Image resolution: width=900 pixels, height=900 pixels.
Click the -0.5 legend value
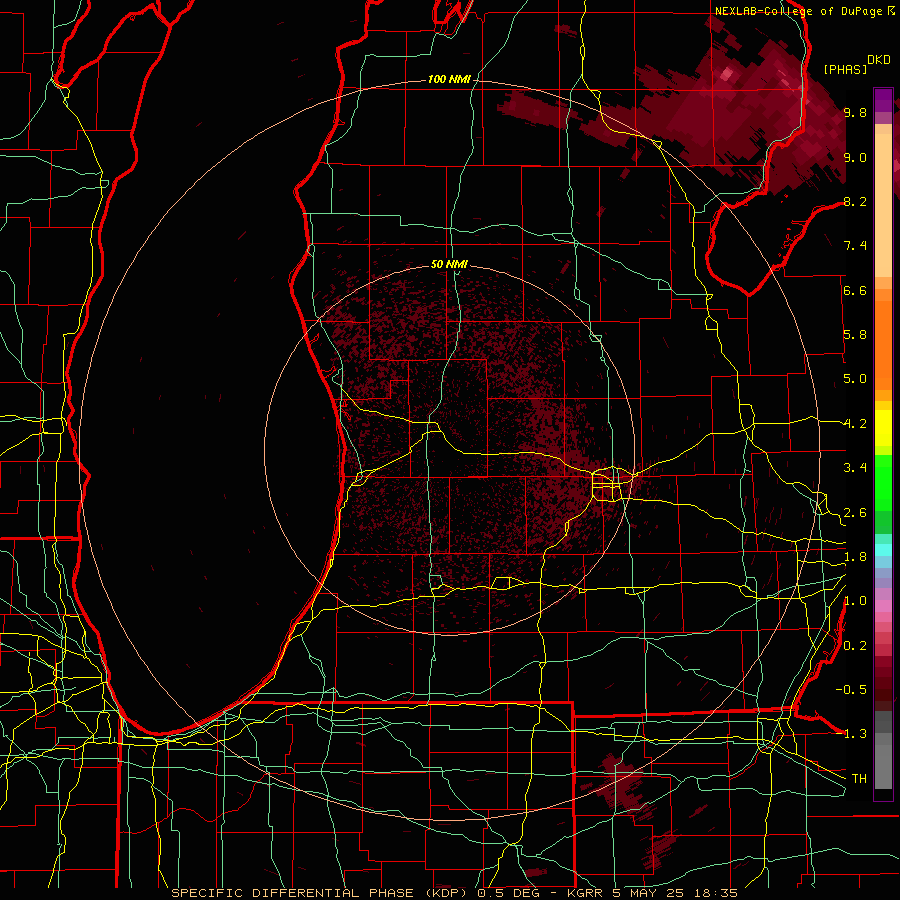click(851, 690)
